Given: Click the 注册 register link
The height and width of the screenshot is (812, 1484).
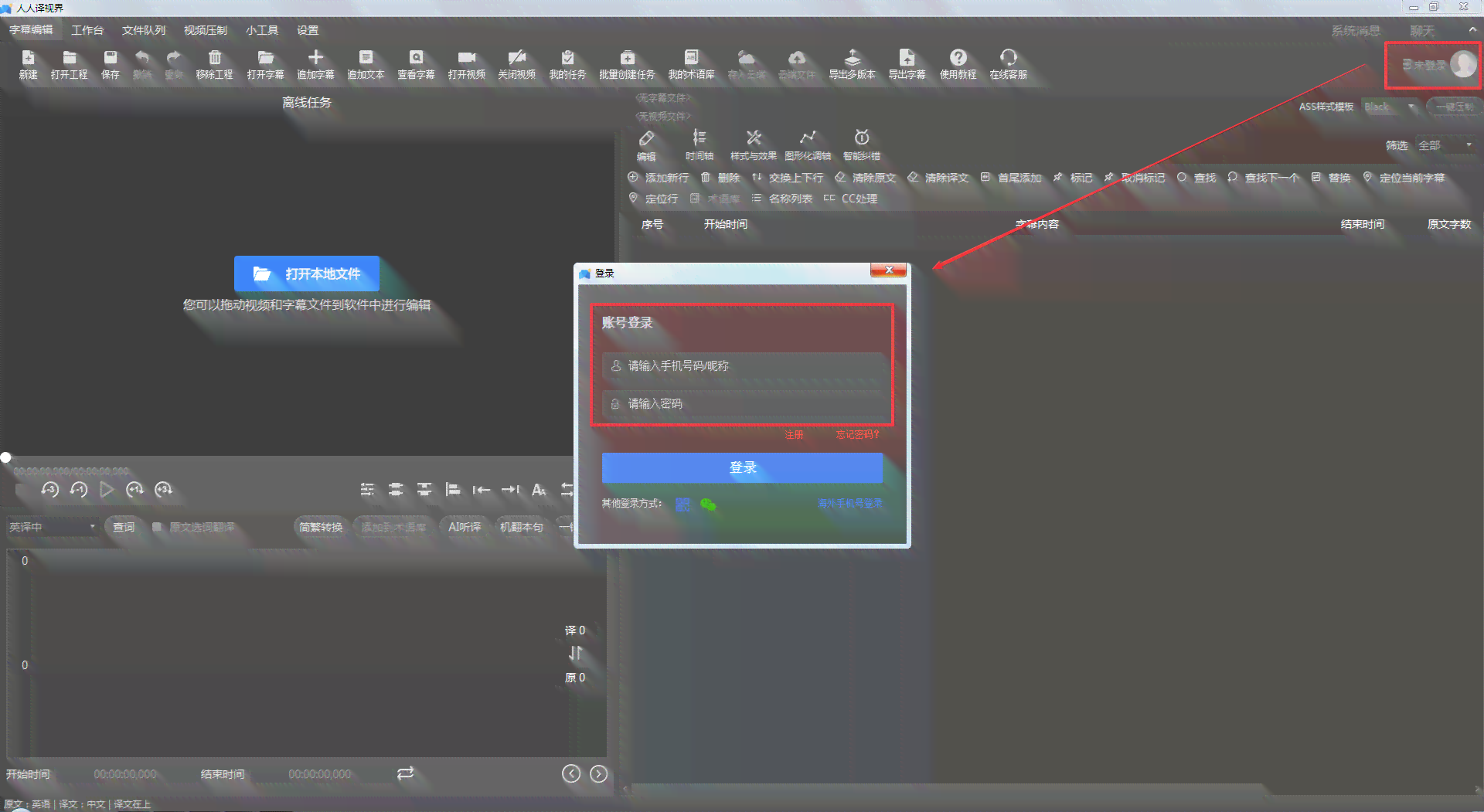Looking at the screenshot, I should click(794, 435).
